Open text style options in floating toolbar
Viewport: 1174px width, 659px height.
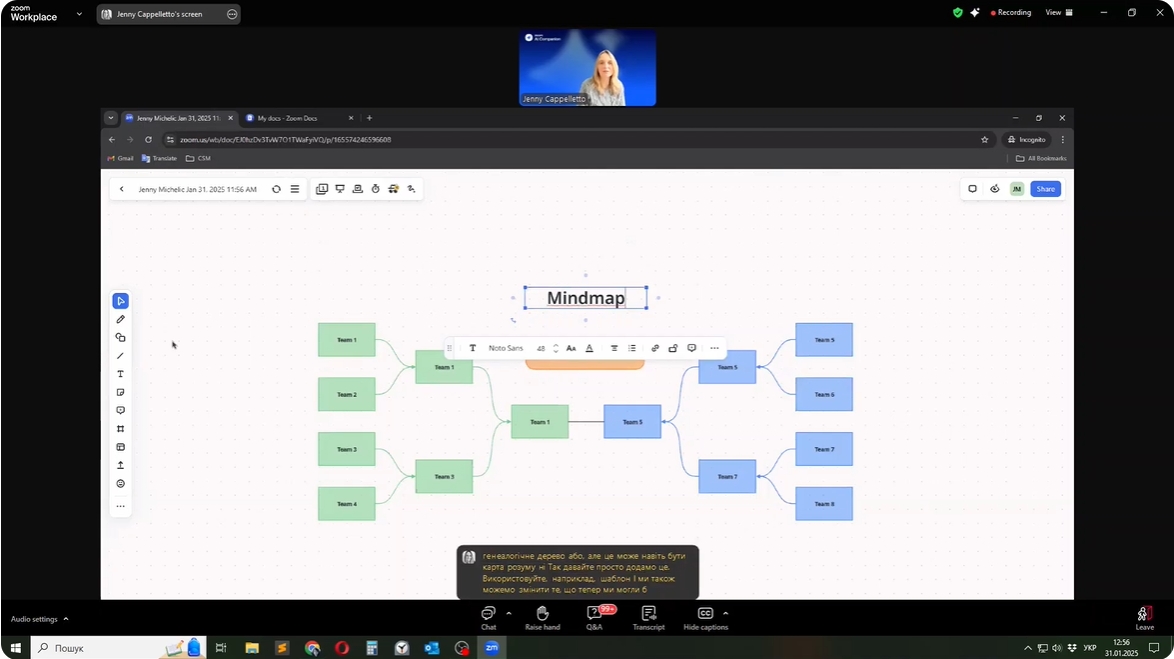472,348
